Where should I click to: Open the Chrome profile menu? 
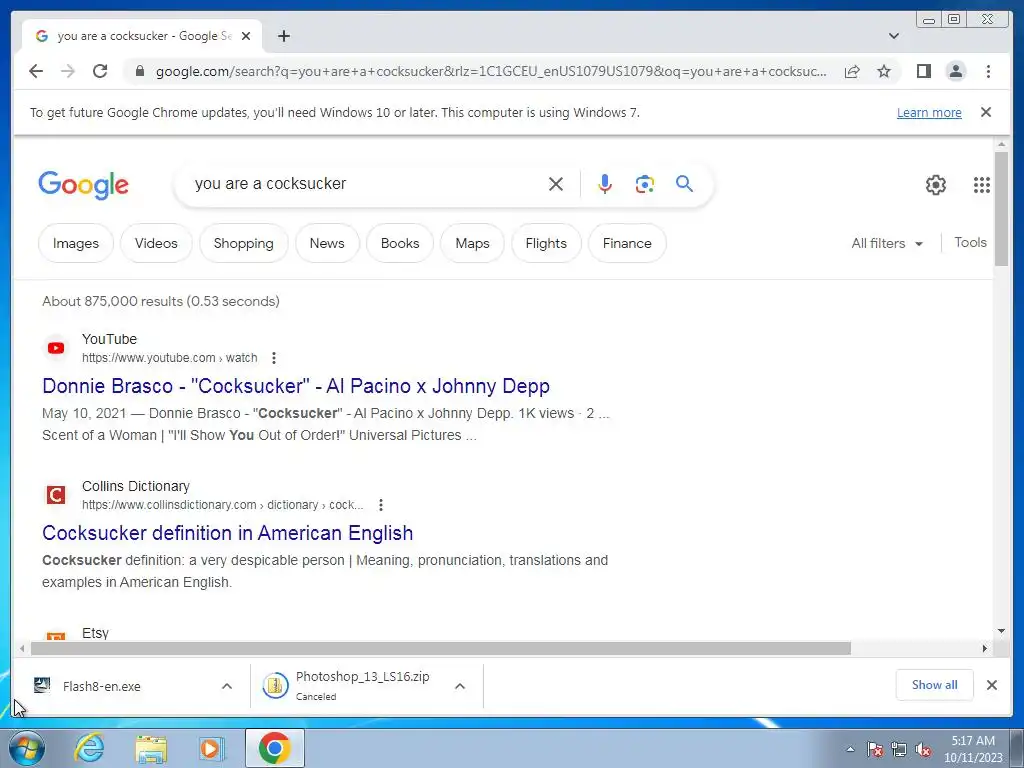(x=955, y=71)
